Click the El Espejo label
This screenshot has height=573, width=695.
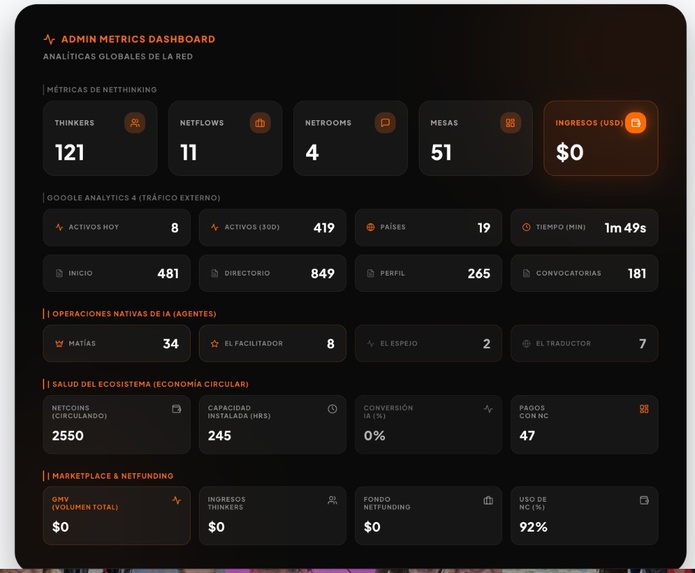(x=399, y=344)
